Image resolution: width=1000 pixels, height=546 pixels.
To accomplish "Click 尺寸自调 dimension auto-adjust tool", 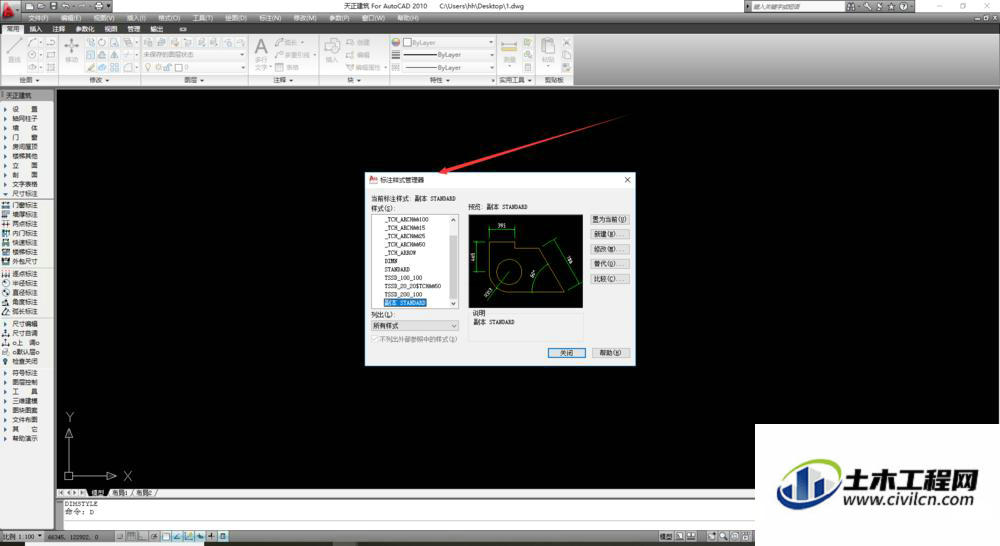I will (x=20, y=333).
